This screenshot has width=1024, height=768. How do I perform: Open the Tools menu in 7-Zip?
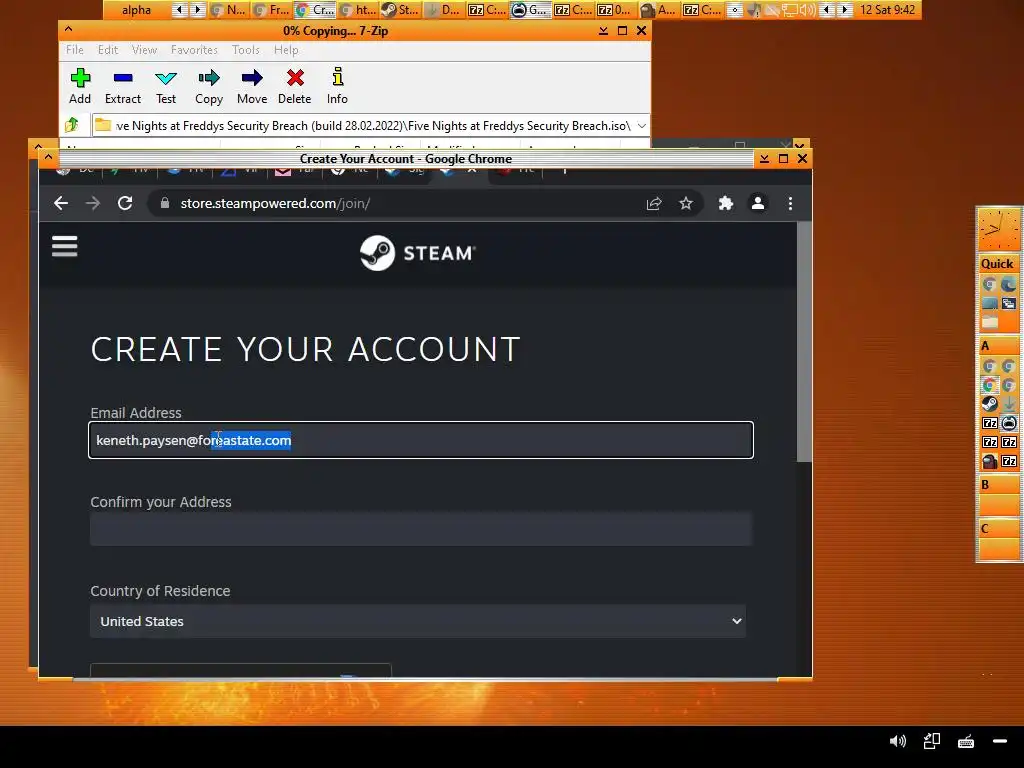(246, 50)
